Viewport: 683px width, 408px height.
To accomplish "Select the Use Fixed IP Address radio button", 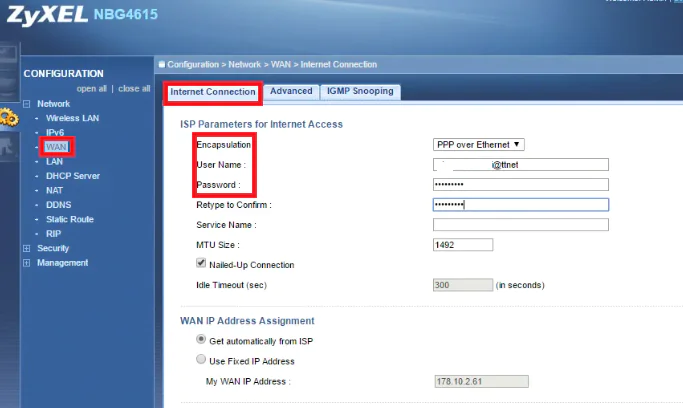I will [201, 359].
